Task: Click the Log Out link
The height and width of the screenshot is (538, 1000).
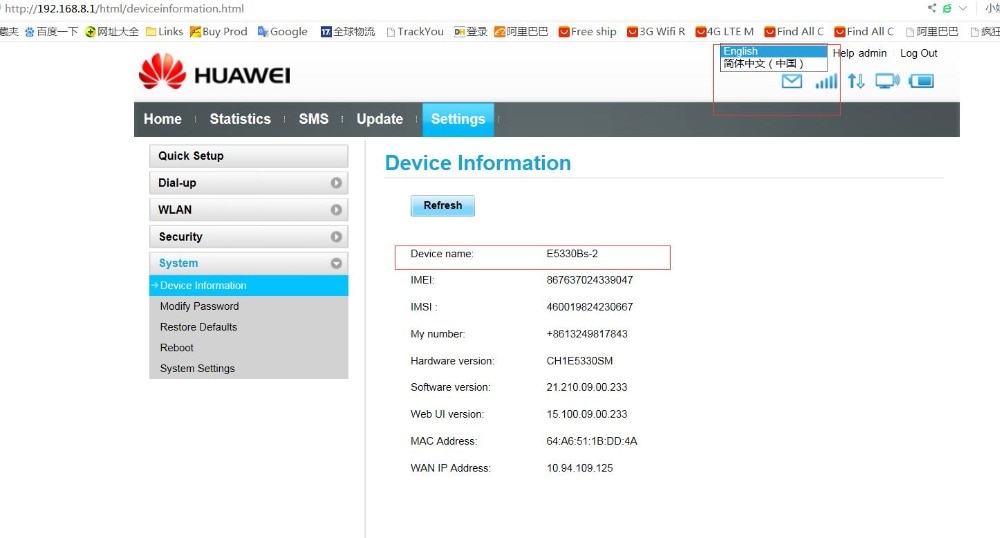Action: [x=918, y=53]
